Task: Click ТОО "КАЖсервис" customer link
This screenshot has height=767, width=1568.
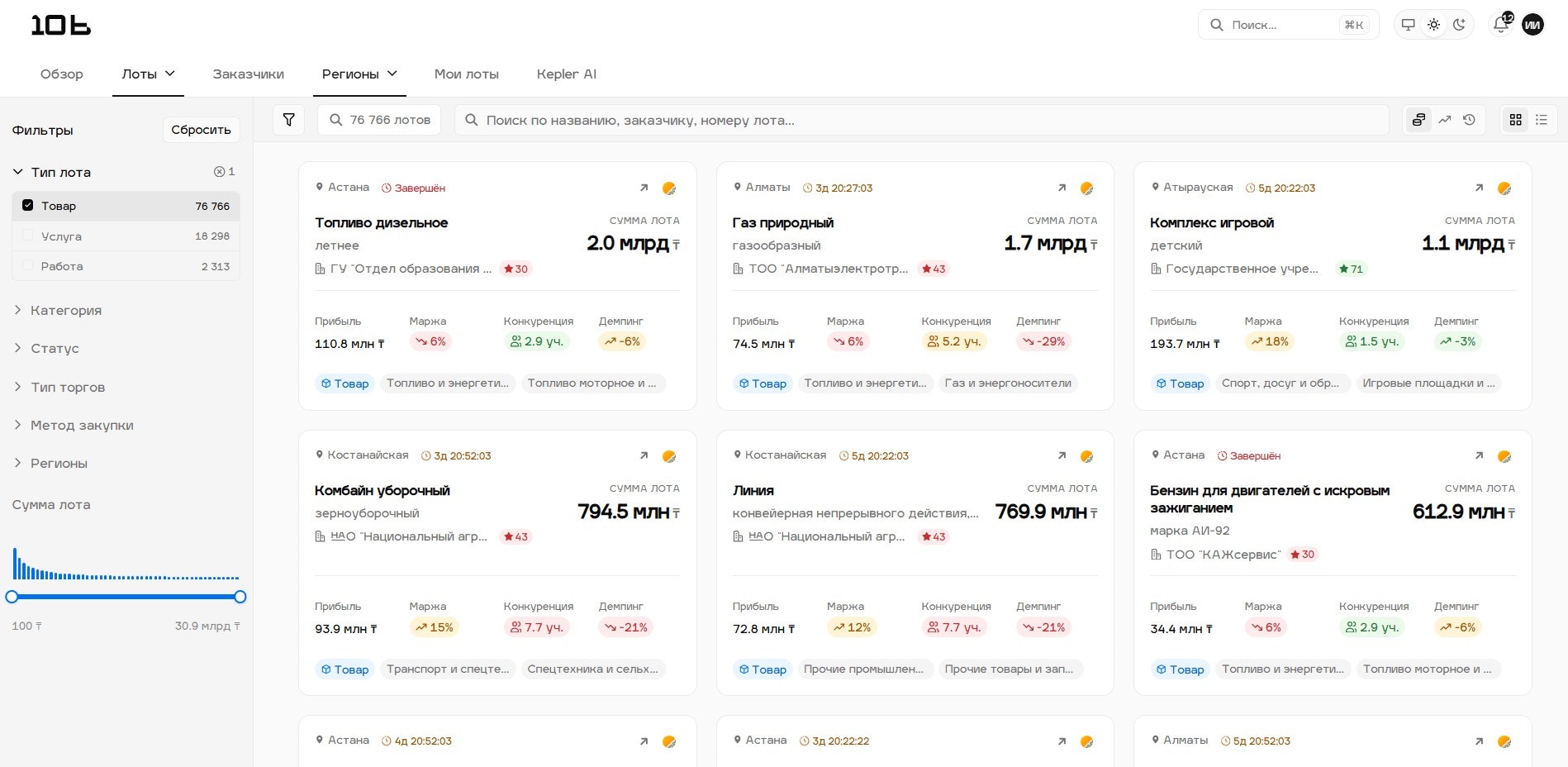Action: [x=1224, y=555]
